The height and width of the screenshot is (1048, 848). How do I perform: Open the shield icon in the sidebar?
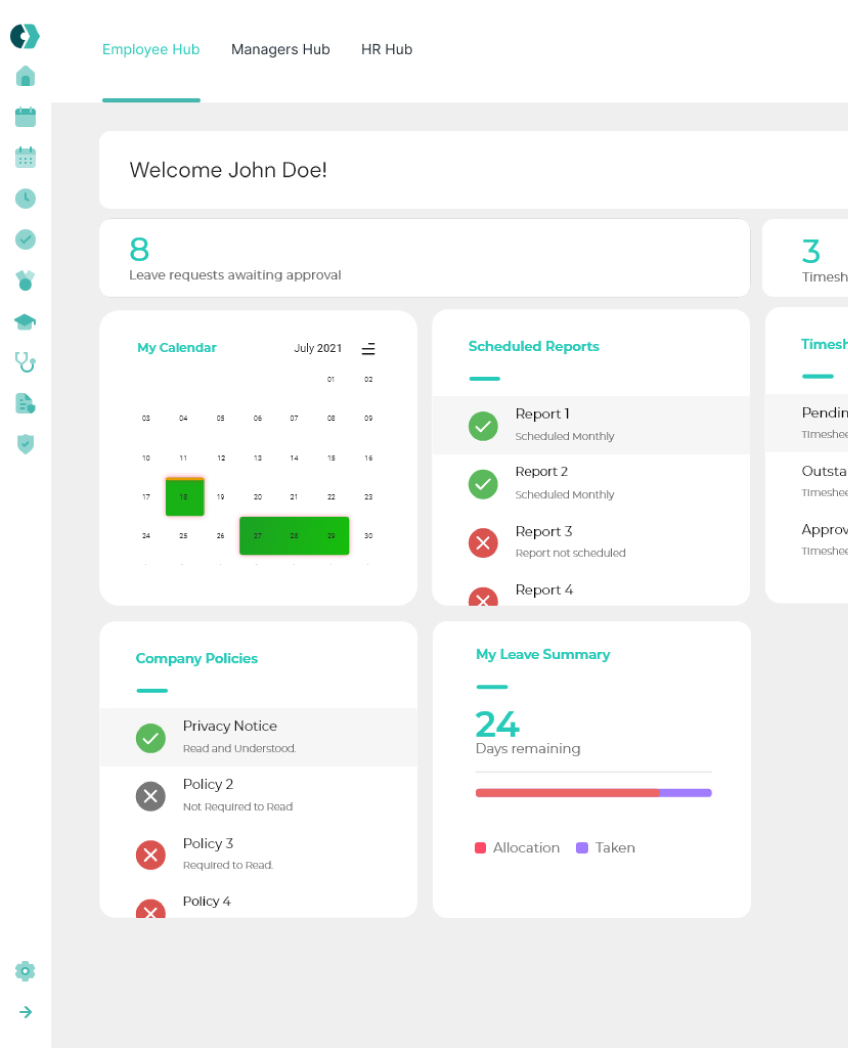[25, 444]
